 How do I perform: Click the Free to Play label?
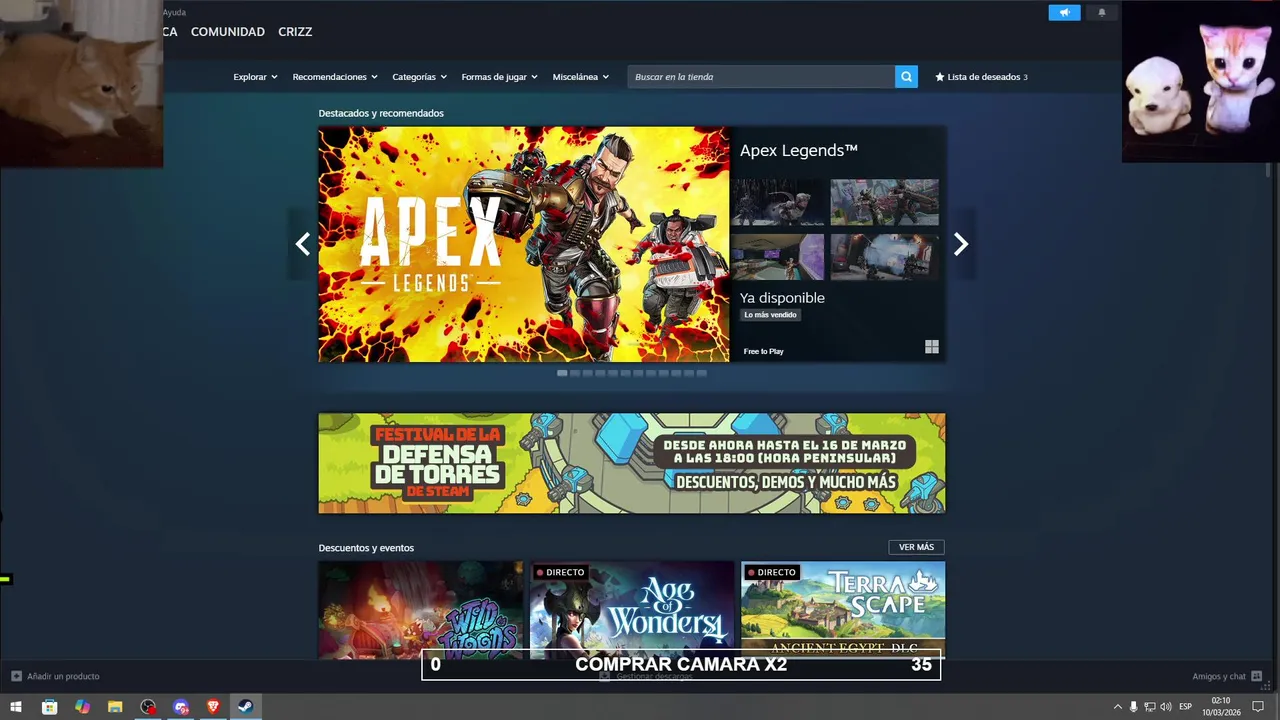pos(763,352)
